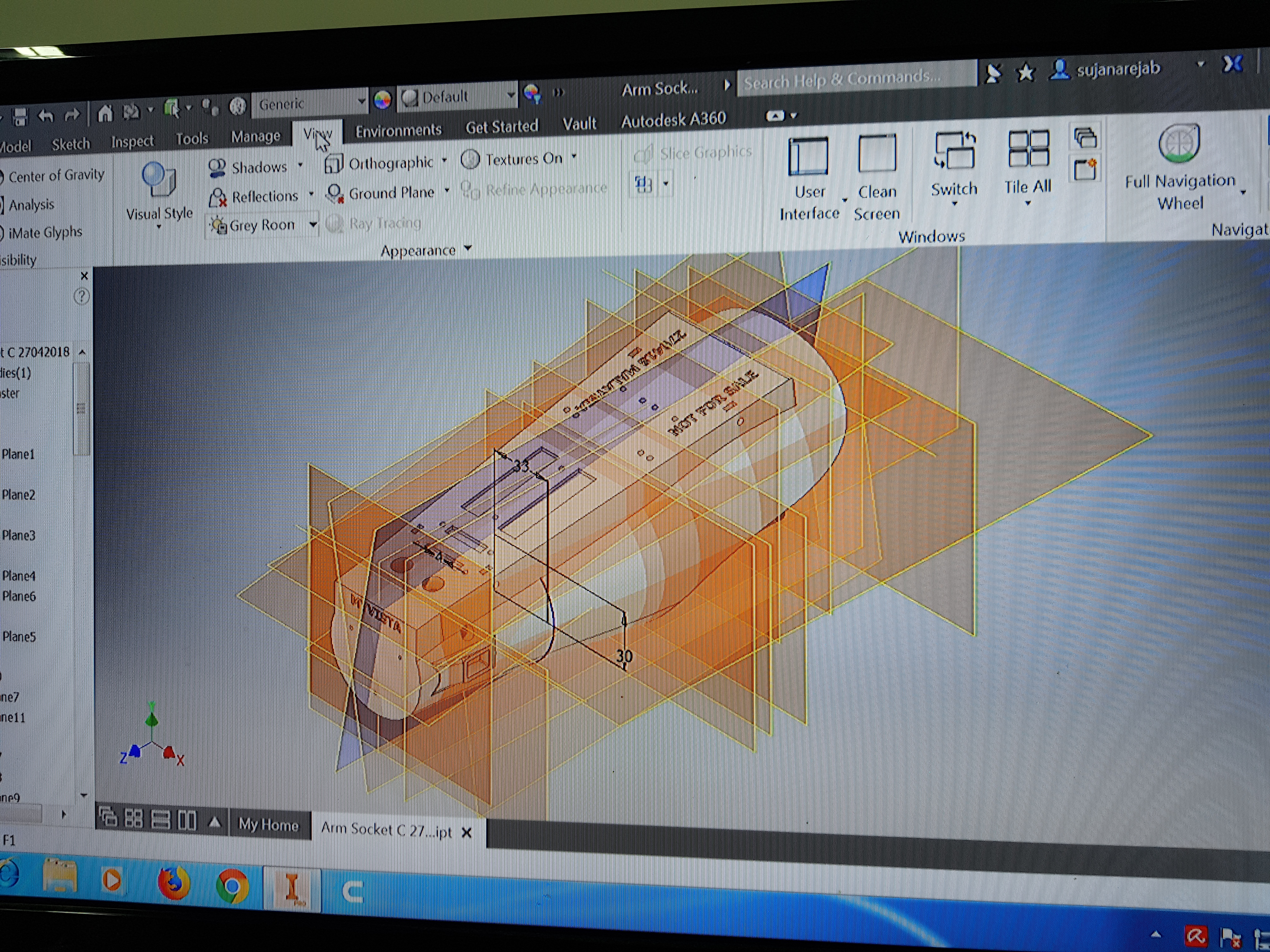Select Plane2 in the model browser
This screenshot has width=1270, height=952.
point(18,495)
